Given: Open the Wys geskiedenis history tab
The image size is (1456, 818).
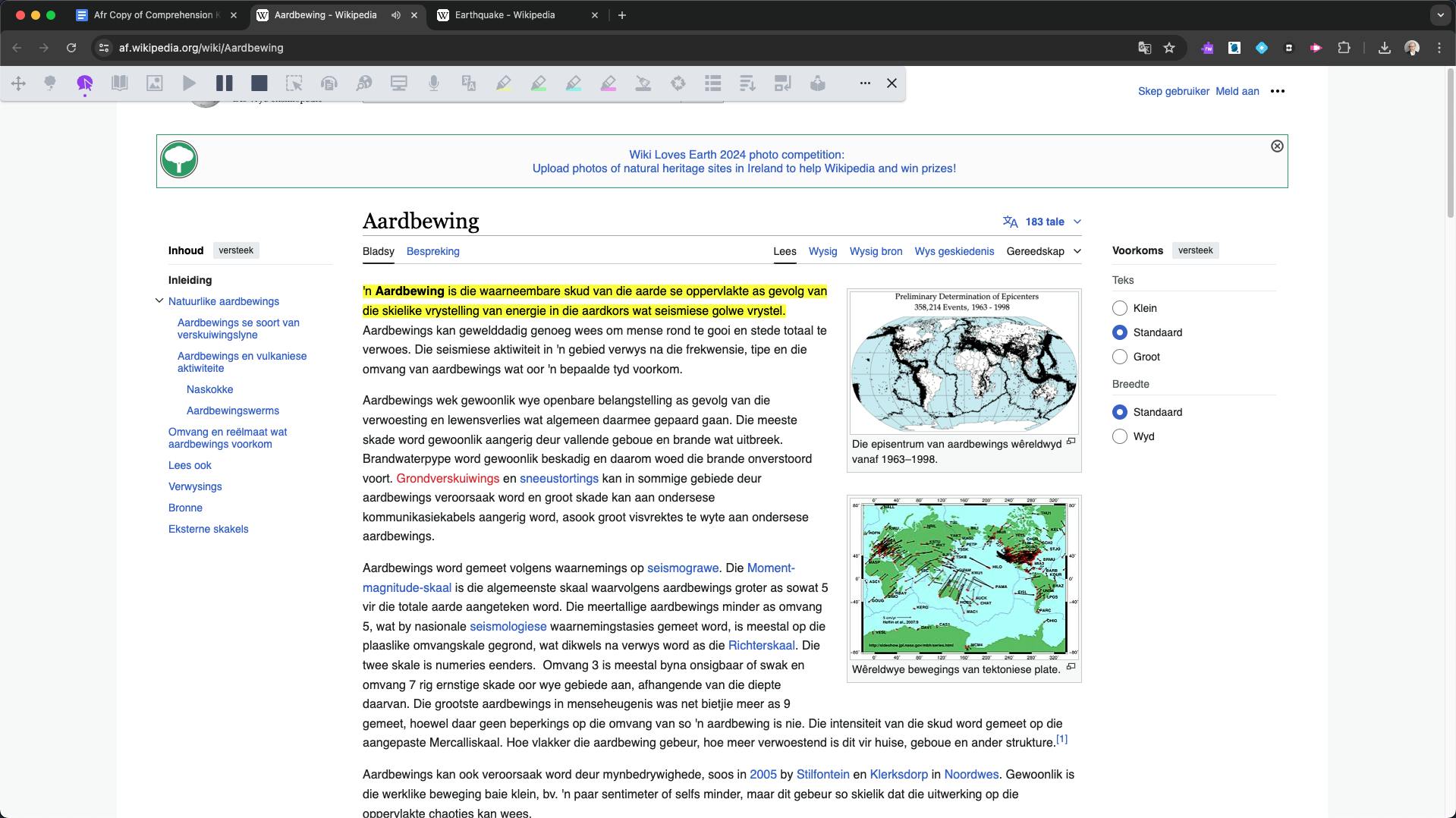Looking at the screenshot, I should 954,251.
